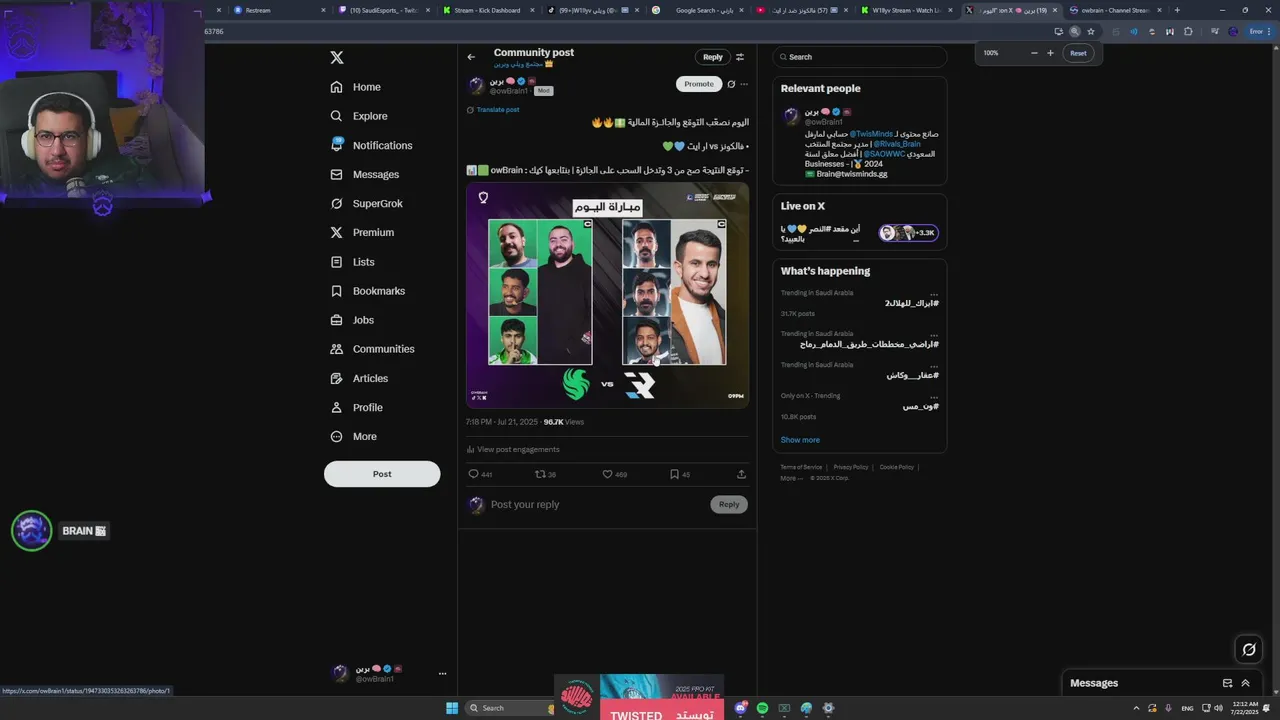Click the taskbar settings gear icon
Screen dimensions: 1280x720
coord(828,708)
